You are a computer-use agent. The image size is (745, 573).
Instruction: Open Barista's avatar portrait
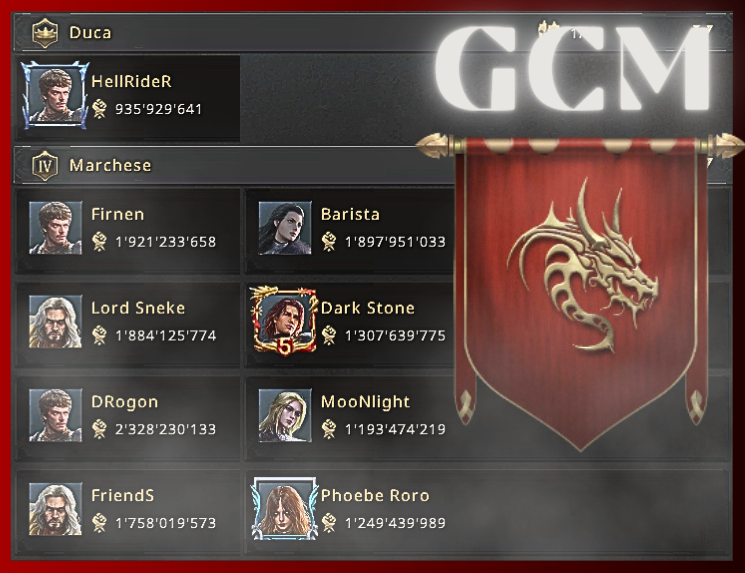pos(285,228)
